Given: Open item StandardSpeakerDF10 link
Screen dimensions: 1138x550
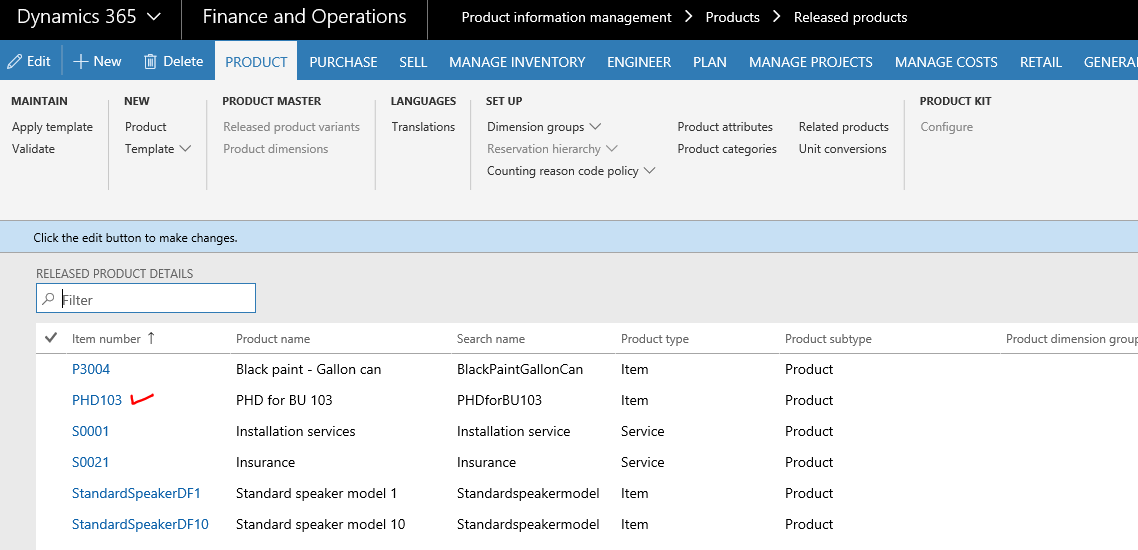Looking at the screenshot, I should pyautogui.click(x=140, y=525).
